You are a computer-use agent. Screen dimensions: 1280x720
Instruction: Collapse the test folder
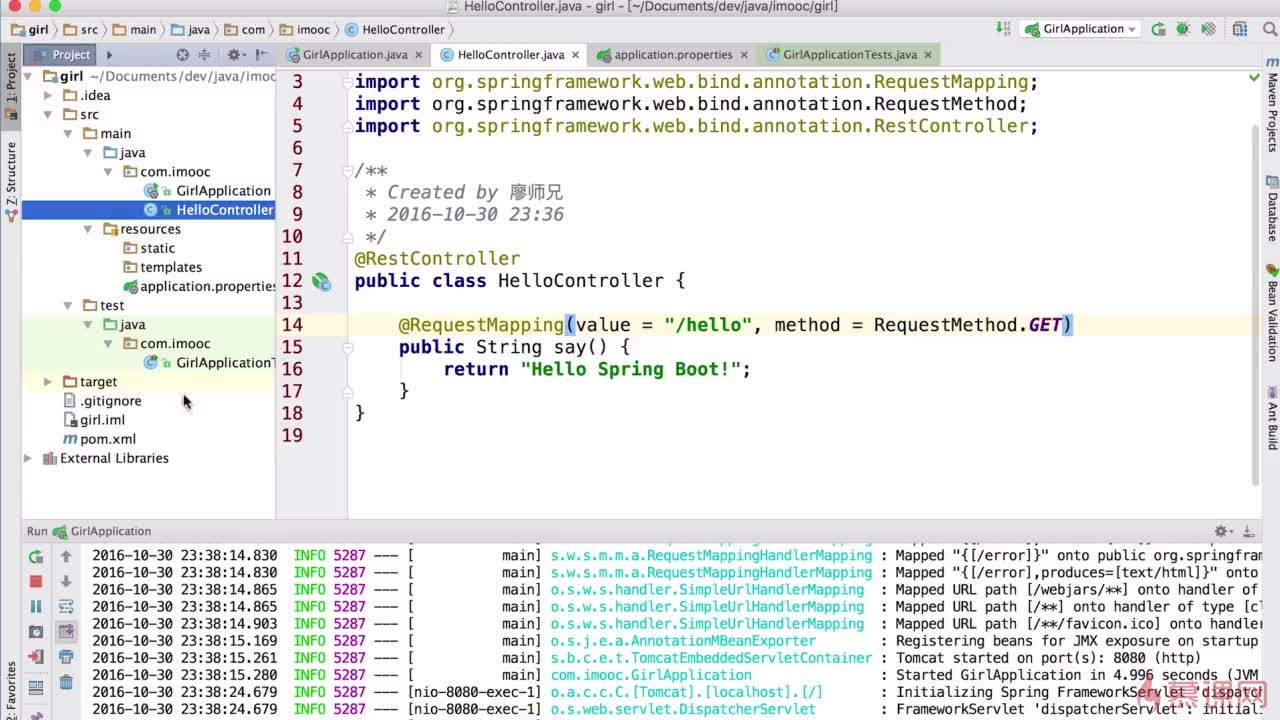pyautogui.click(x=68, y=305)
